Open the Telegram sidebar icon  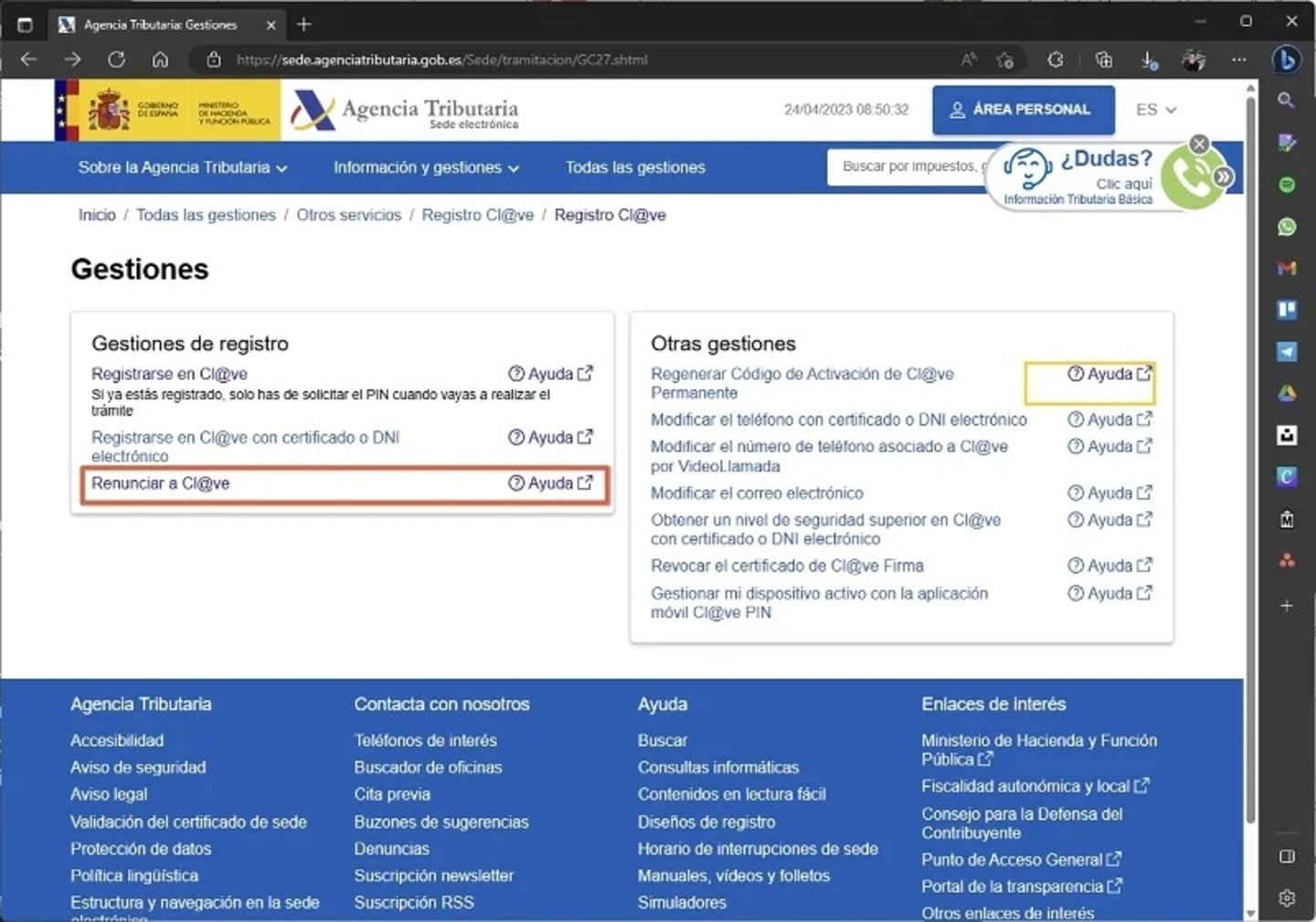coord(1287,351)
